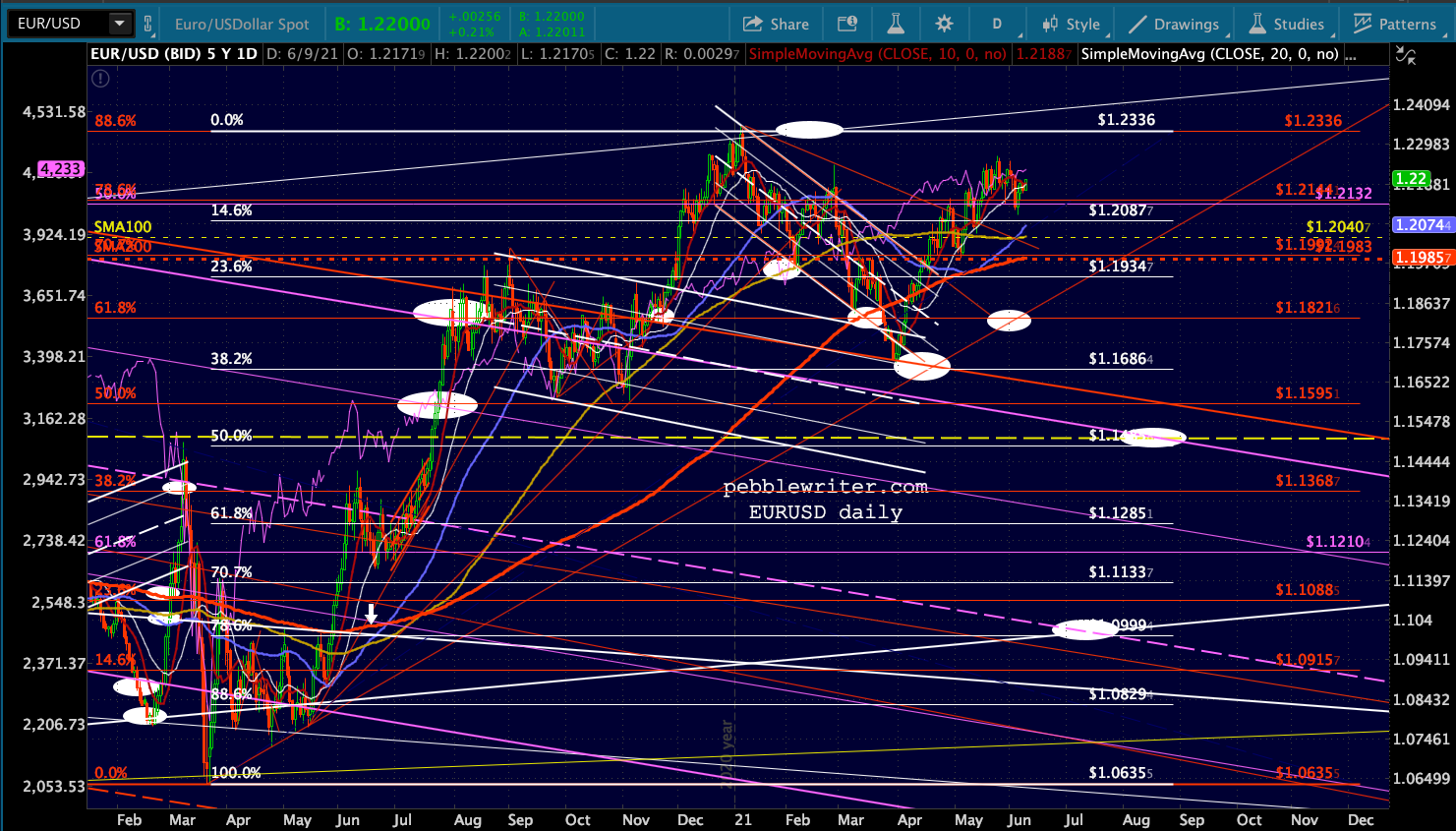1456x831 pixels.
Task: Click the red 1.1985 price axis label
Action: (1423, 258)
